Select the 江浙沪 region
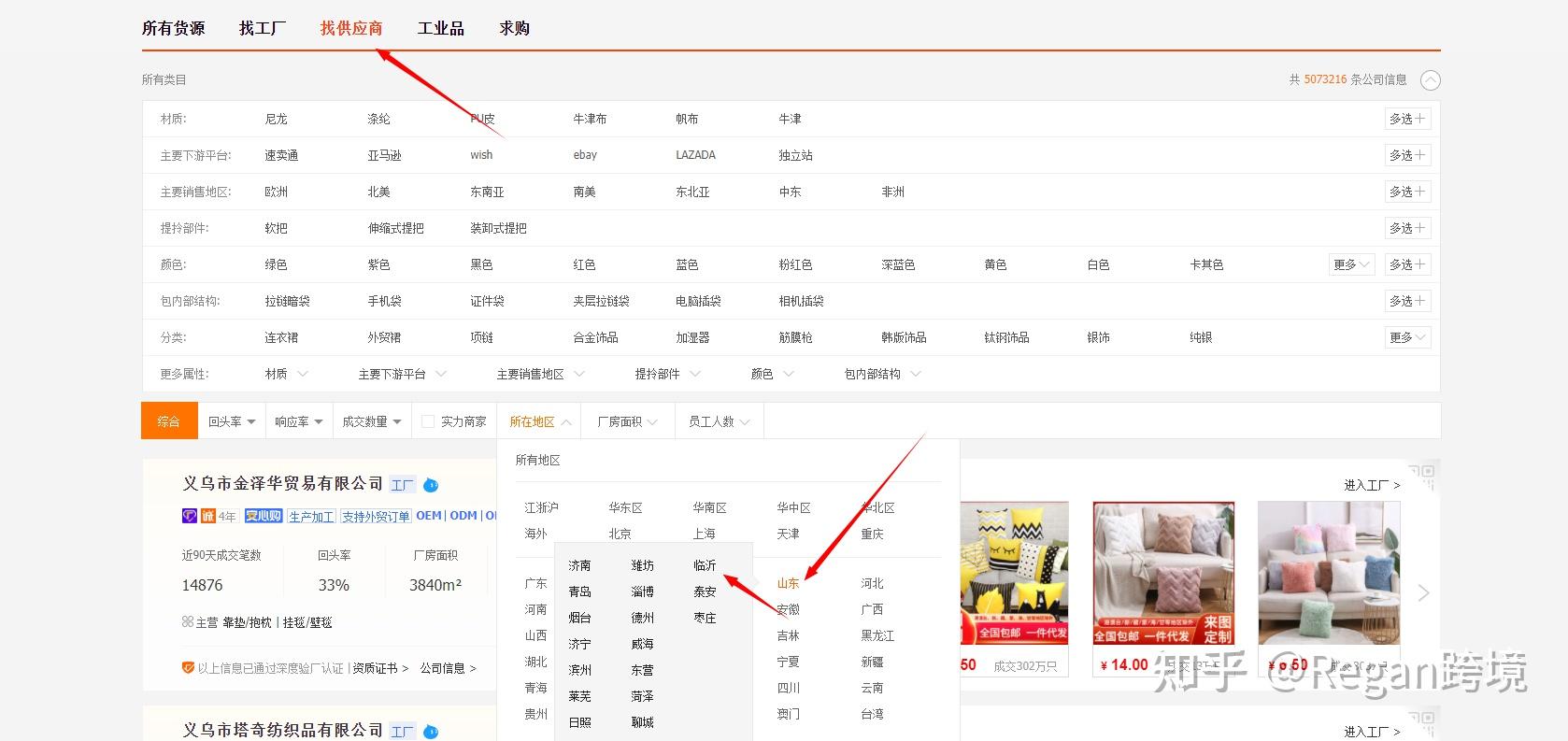The image size is (1568, 741). pos(541,507)
